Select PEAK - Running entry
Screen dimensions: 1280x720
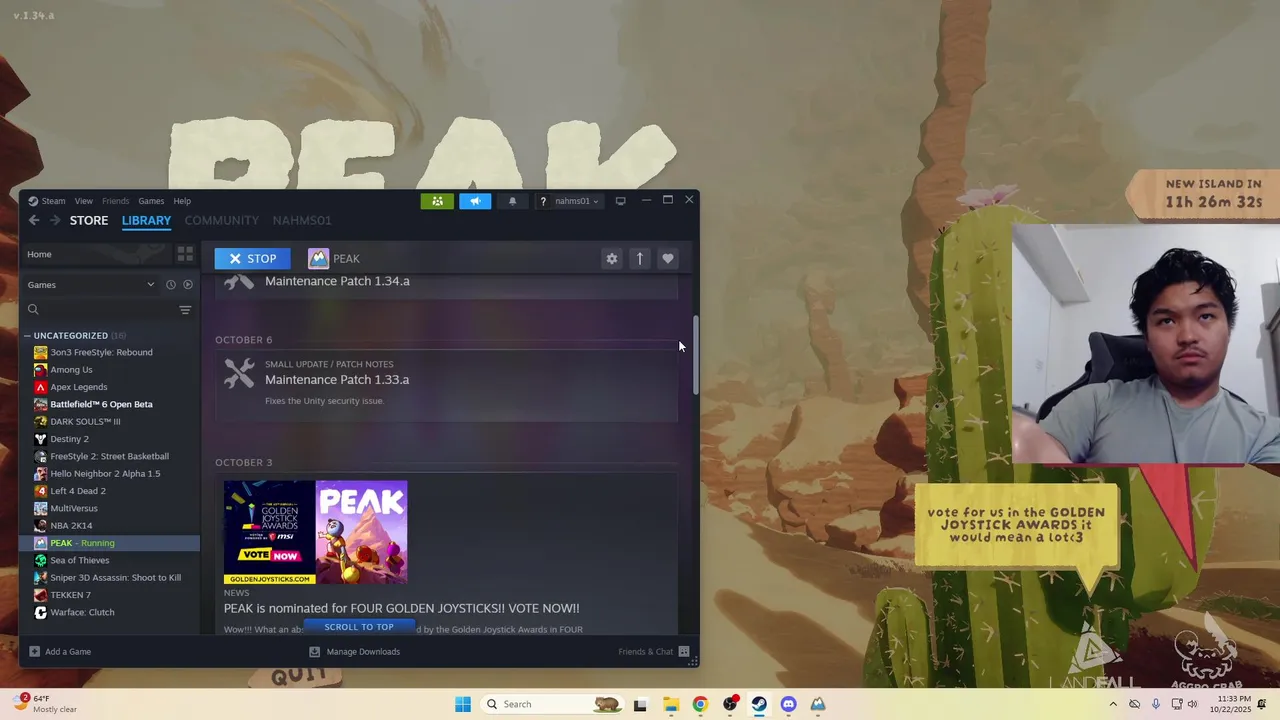pos(110,543)
